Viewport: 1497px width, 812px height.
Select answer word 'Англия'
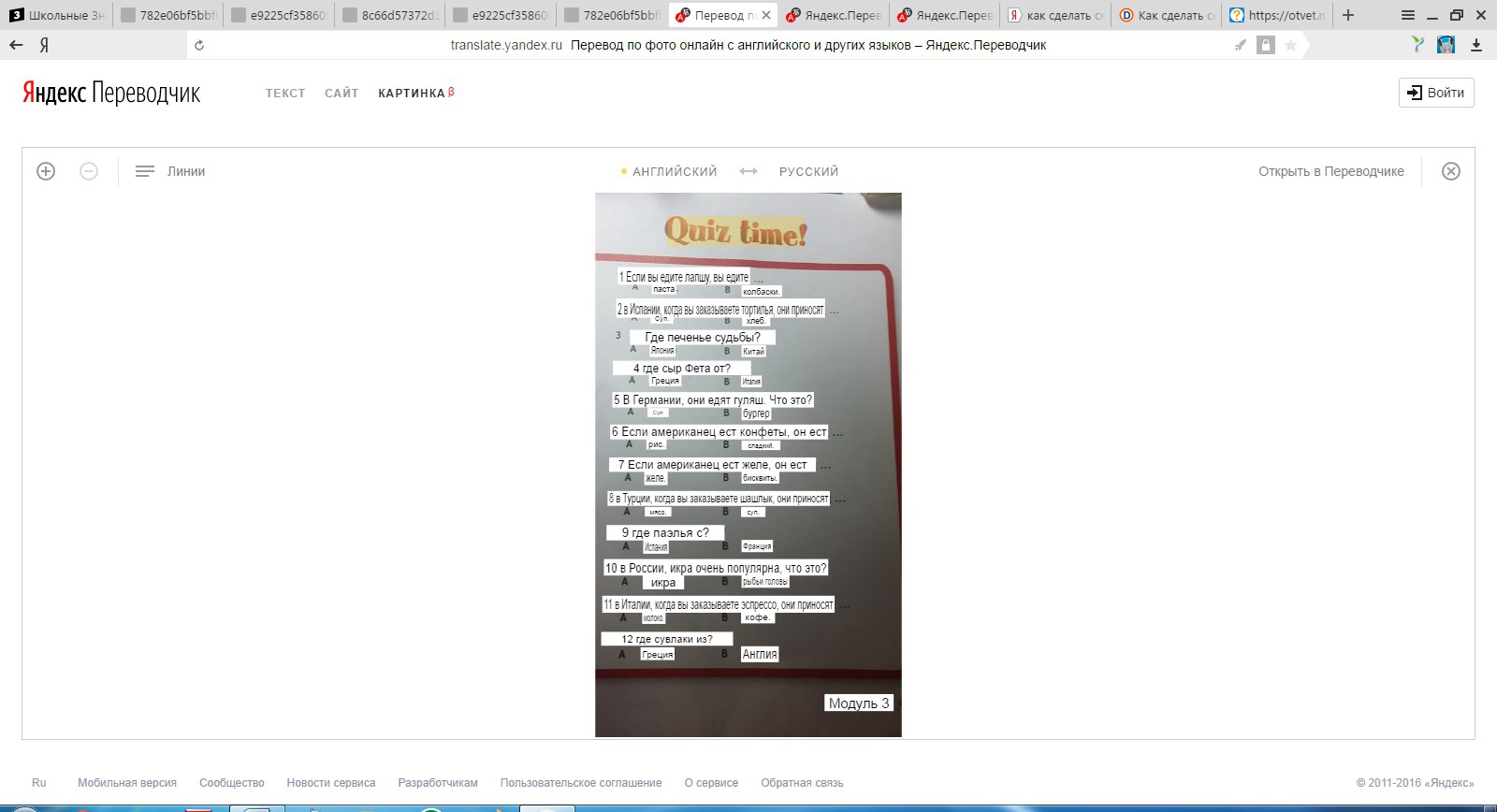pos(760,655)
